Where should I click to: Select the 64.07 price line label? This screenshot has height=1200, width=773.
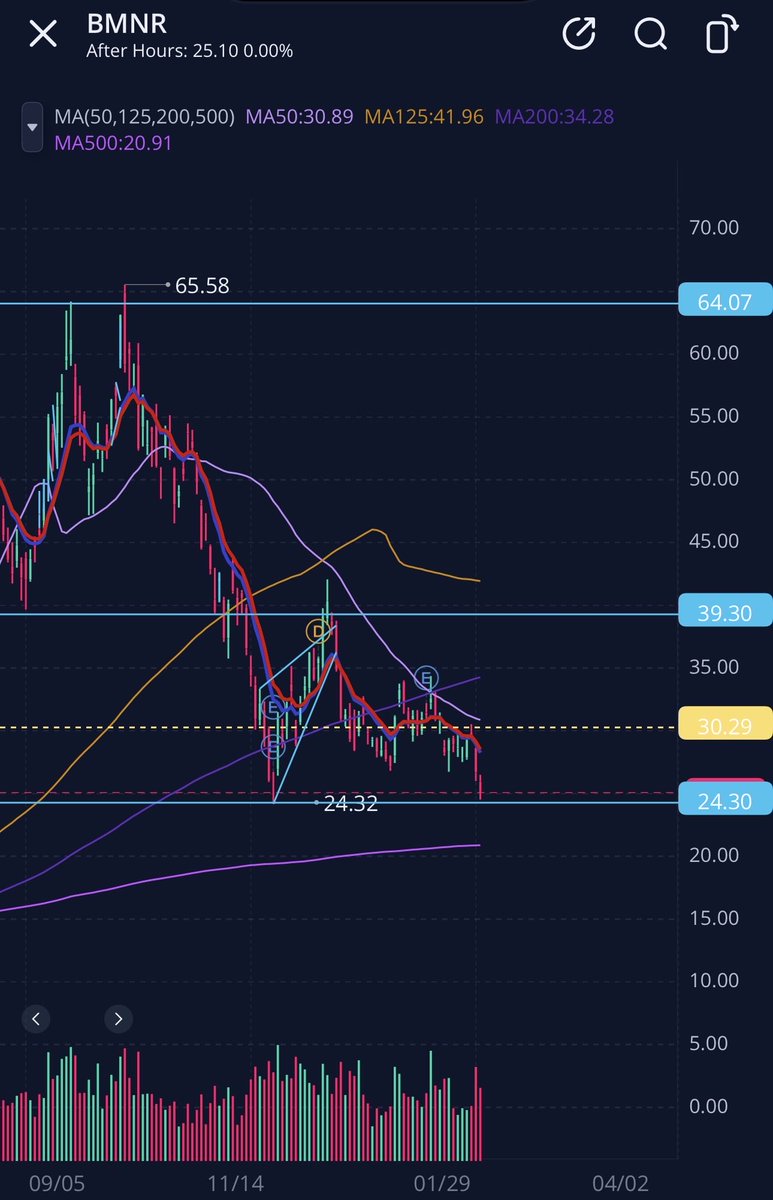tap(725, 300)
